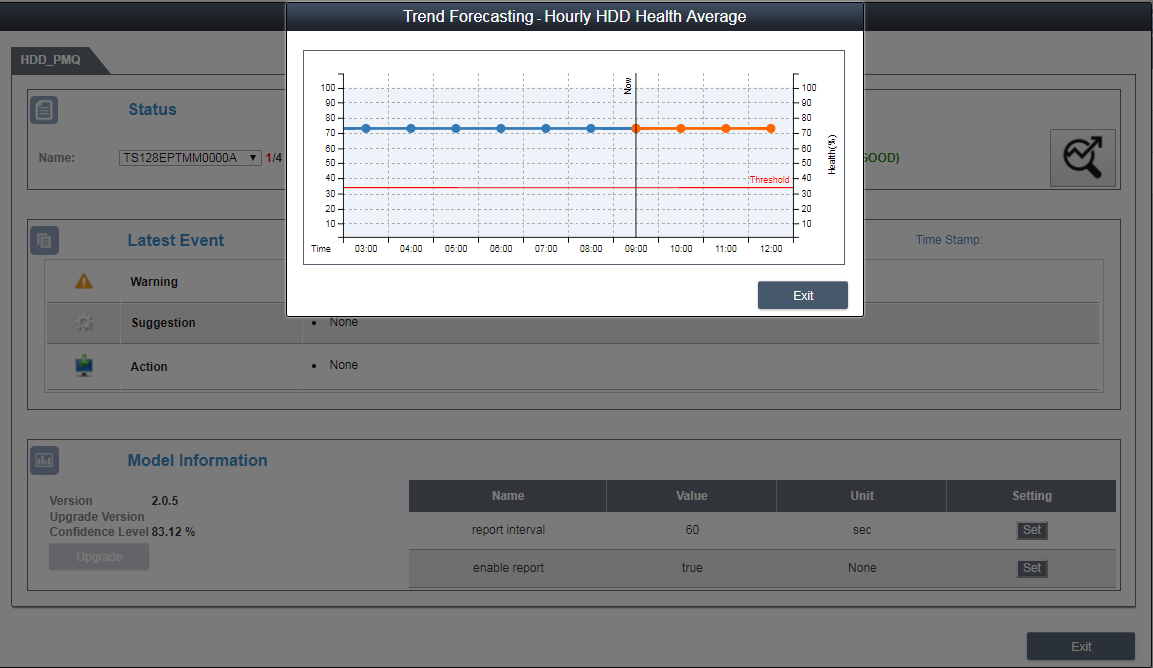The height and width of the screenshot is (668, 1153).
Task: Click the Model Information chart icon
Action: coord(44,461)
